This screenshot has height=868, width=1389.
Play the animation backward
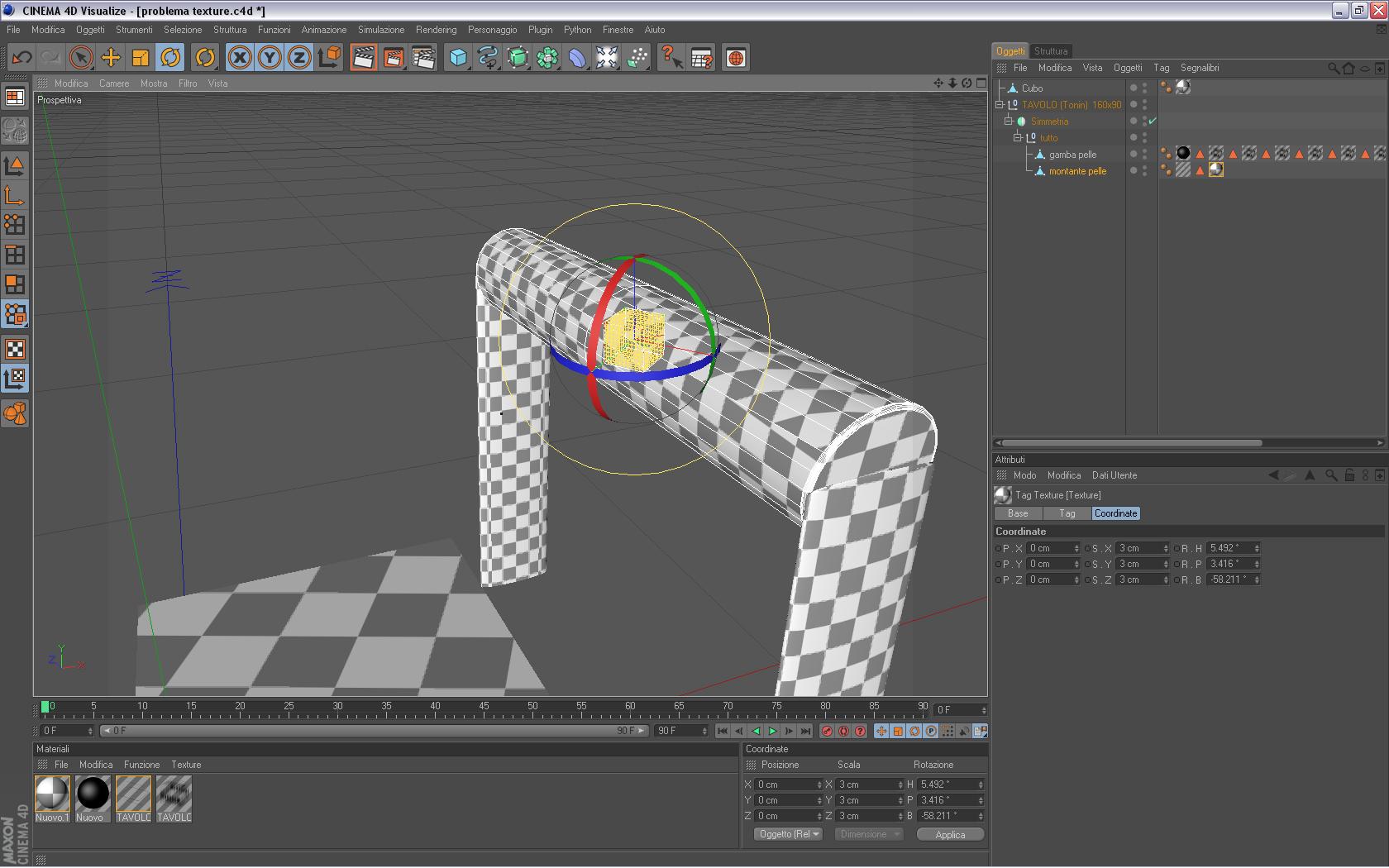(x=756, y=731)
